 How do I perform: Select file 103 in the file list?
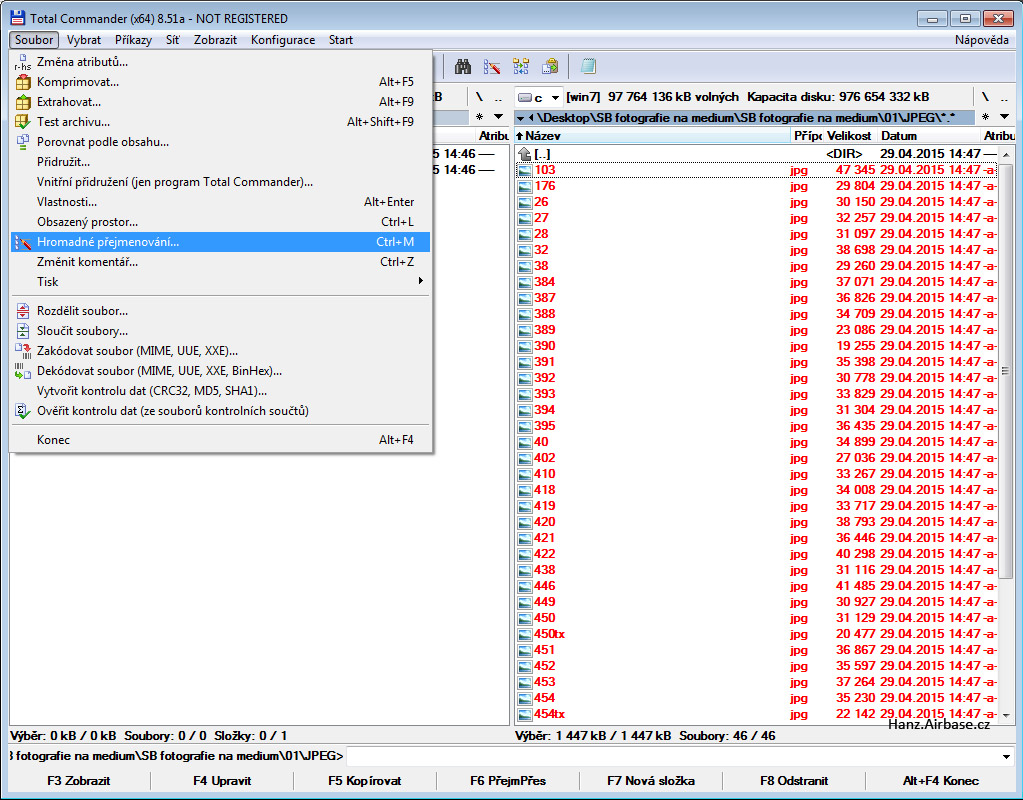click(757, 170)
